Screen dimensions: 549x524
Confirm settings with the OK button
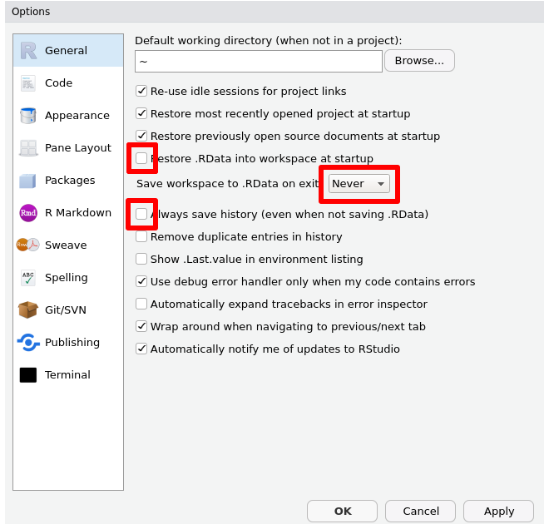pyautogui.click(x=342, y=511)
